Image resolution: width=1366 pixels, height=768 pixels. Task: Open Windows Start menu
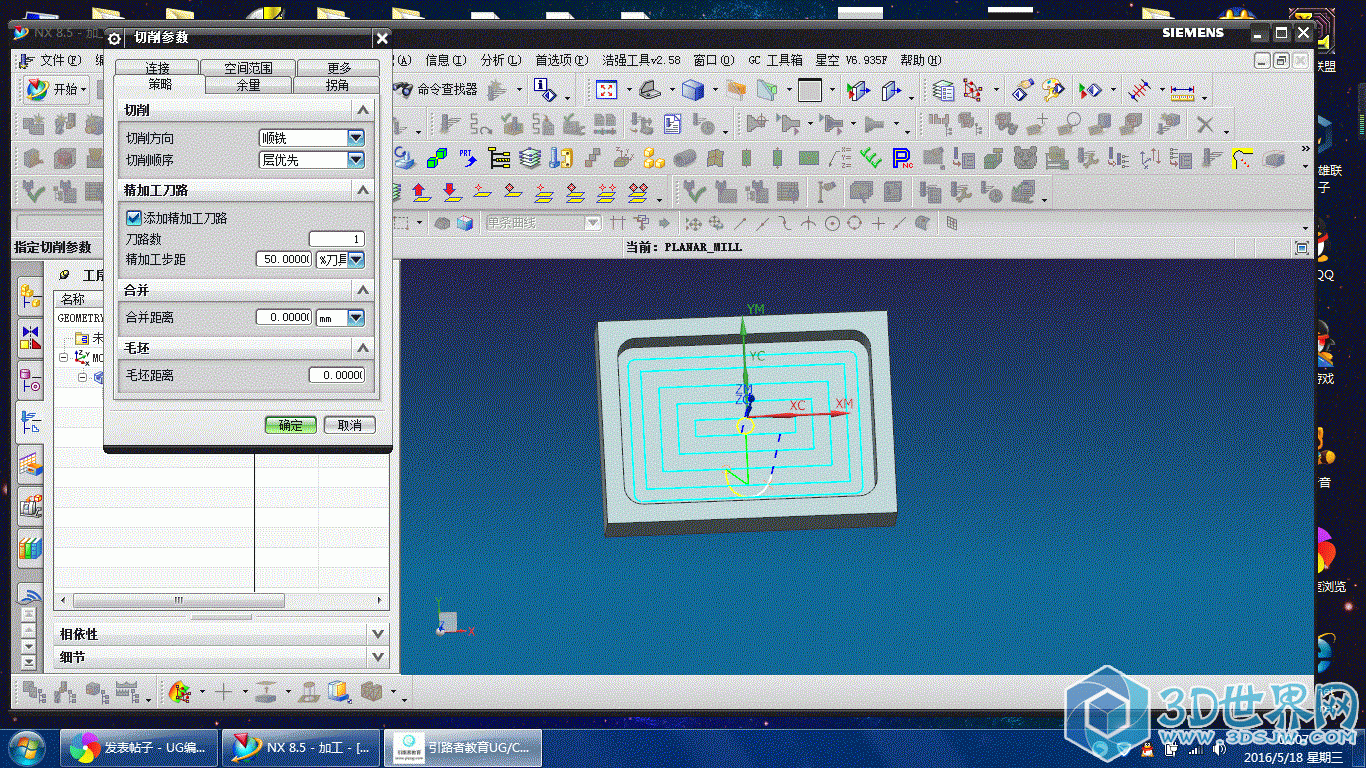click(x=25, y=747)
